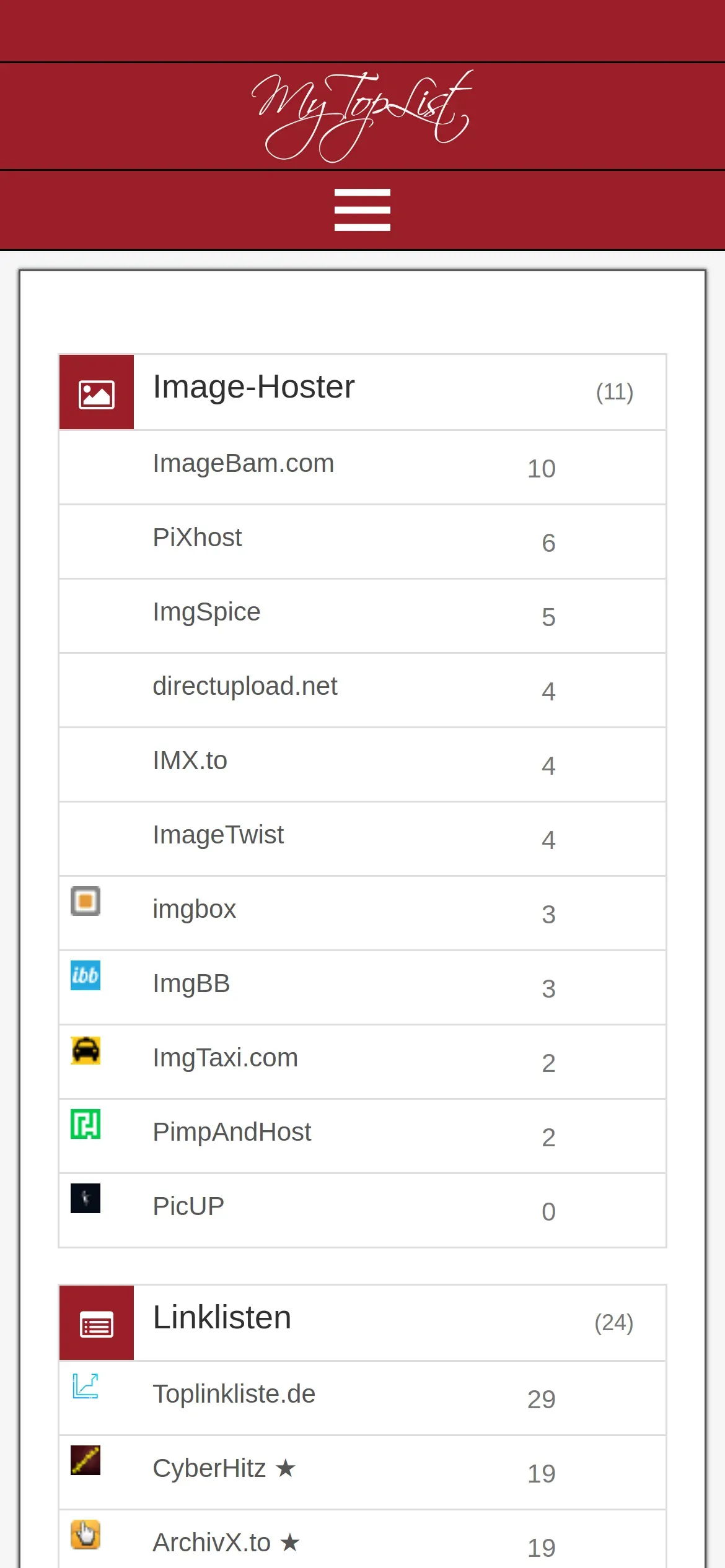Open the Linklisten category heading

222,1318
